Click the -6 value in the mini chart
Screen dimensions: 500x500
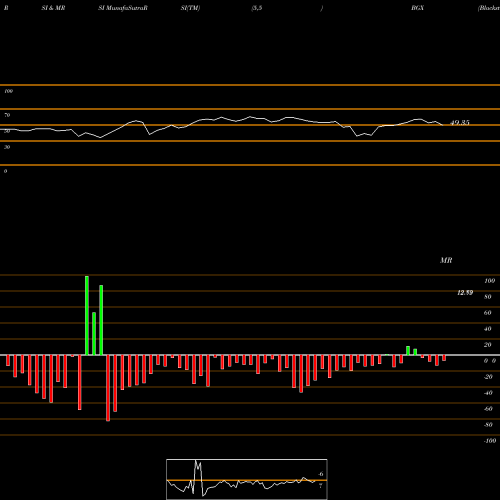[320, 474]
